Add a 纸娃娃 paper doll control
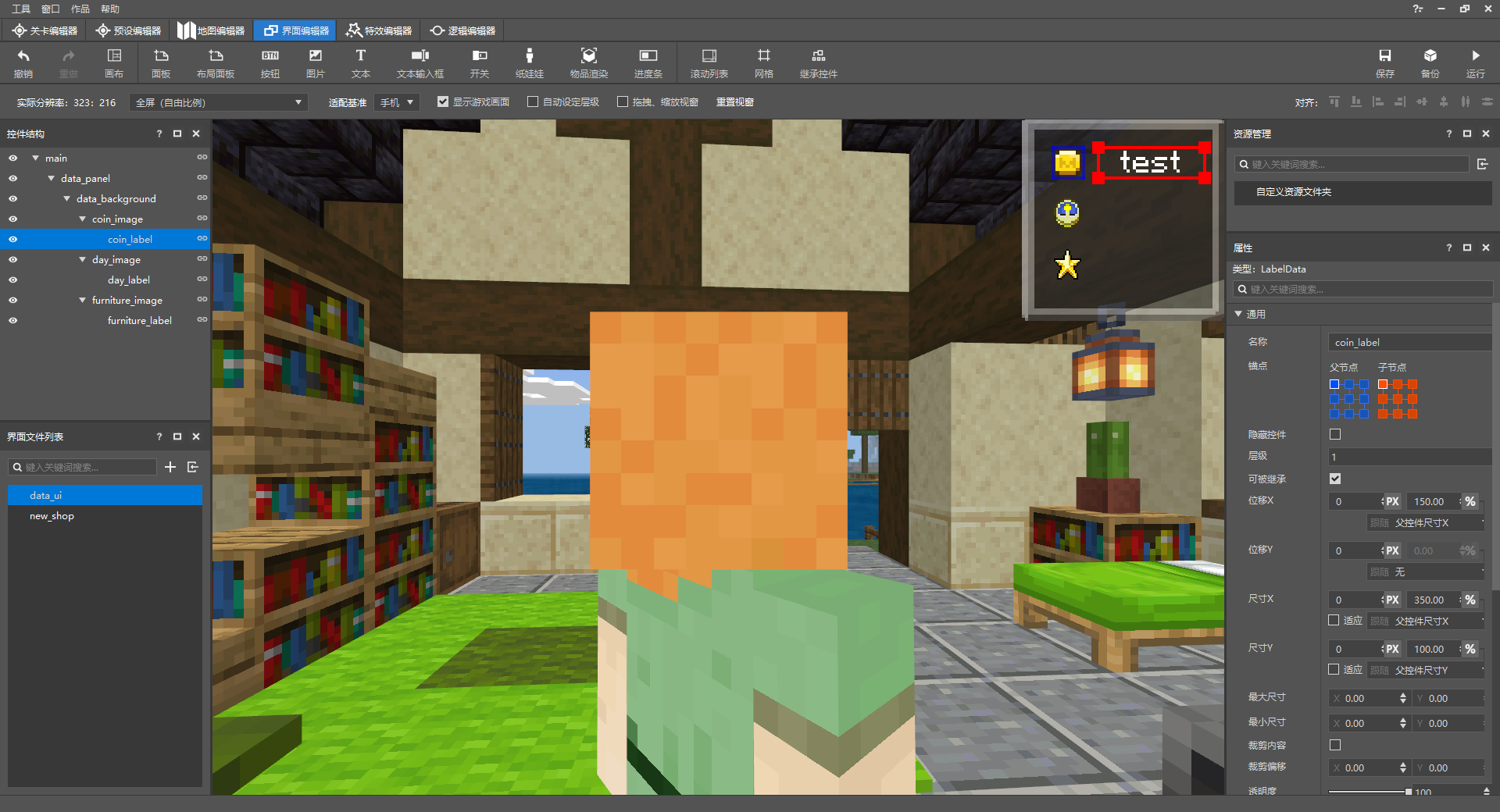1500x812 pixels. [x=529, y=62]
